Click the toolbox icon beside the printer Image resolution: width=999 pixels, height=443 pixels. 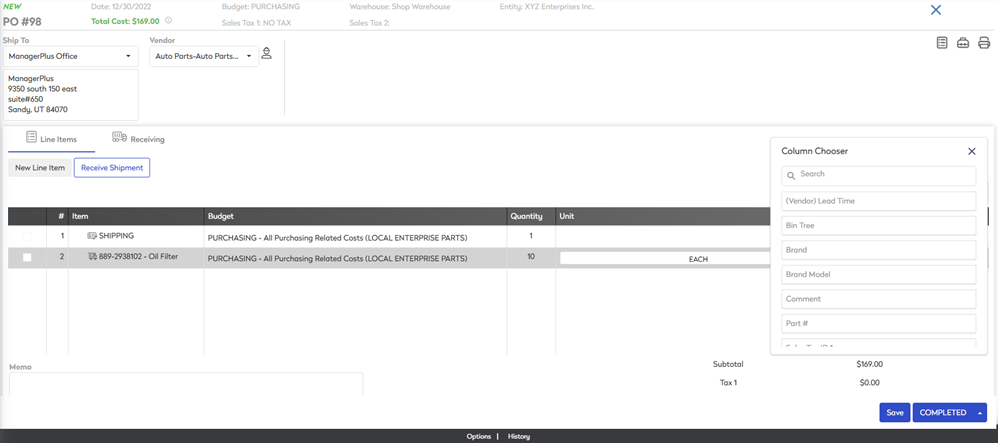pyautogui.click(x=963, y=43)
